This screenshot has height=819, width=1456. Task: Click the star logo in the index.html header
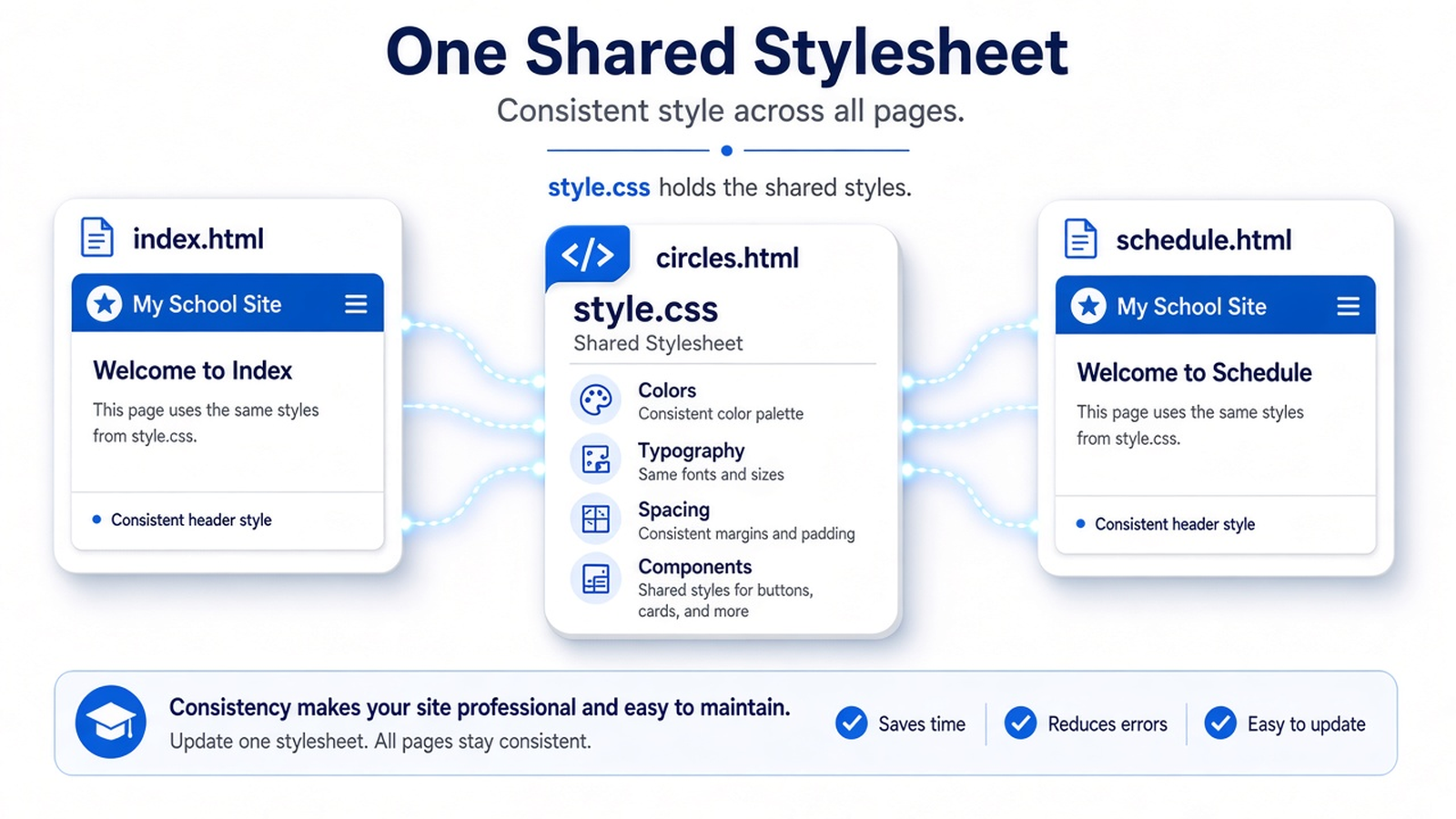[x=104, y=303]
